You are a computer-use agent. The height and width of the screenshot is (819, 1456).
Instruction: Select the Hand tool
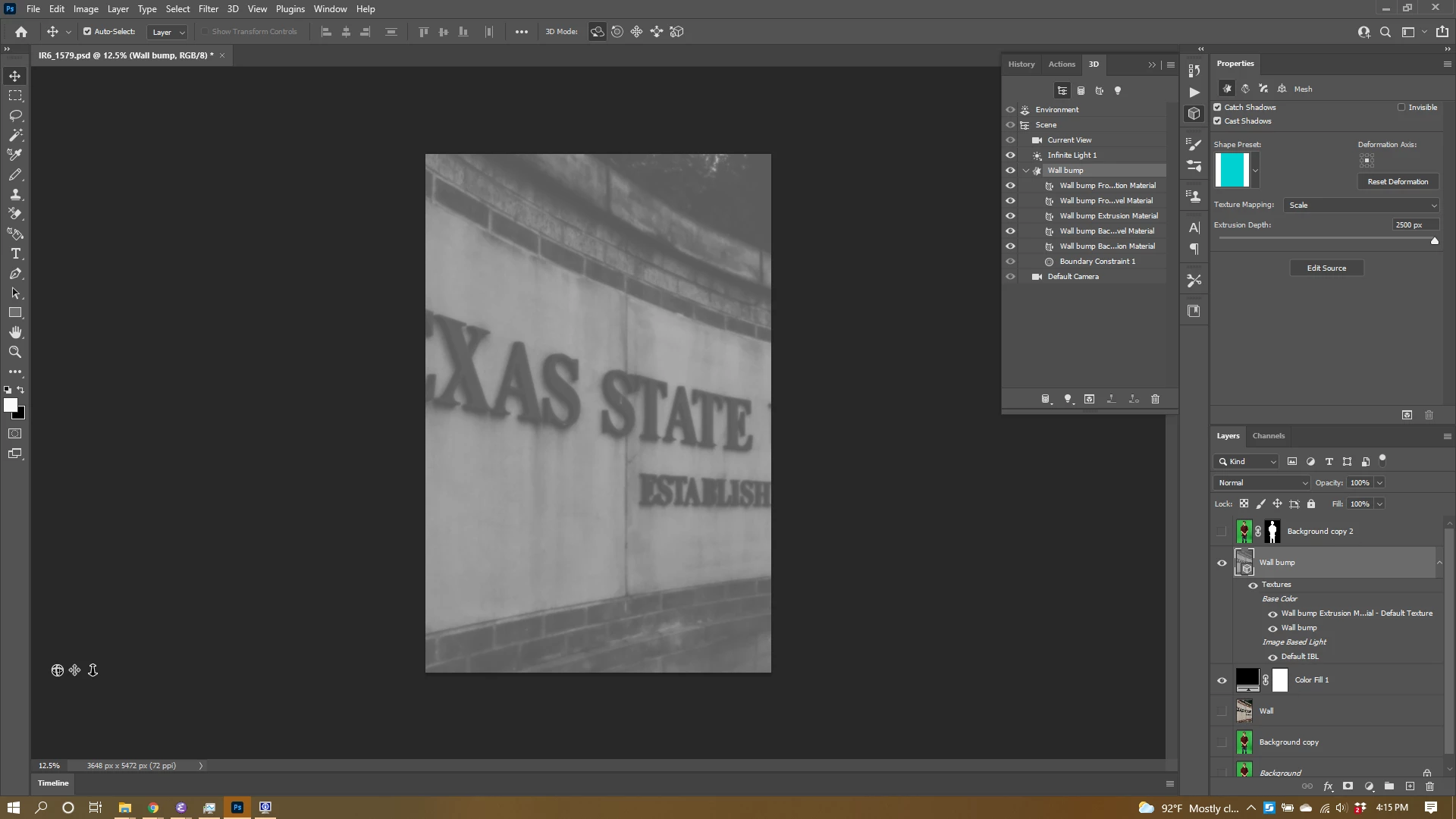pos(15,333)
